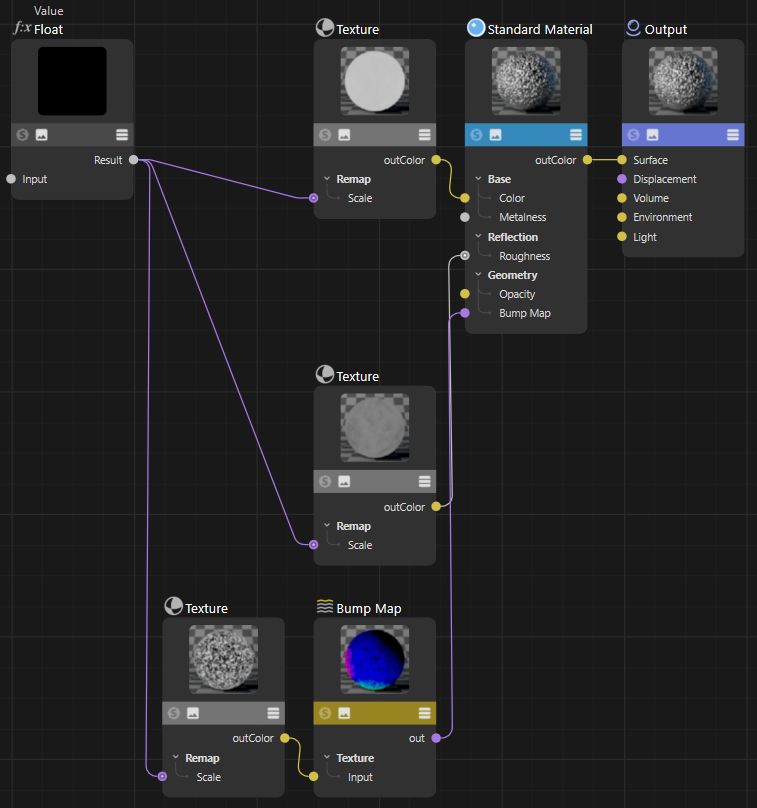Click the top Texture node's preview image icon

344,135
